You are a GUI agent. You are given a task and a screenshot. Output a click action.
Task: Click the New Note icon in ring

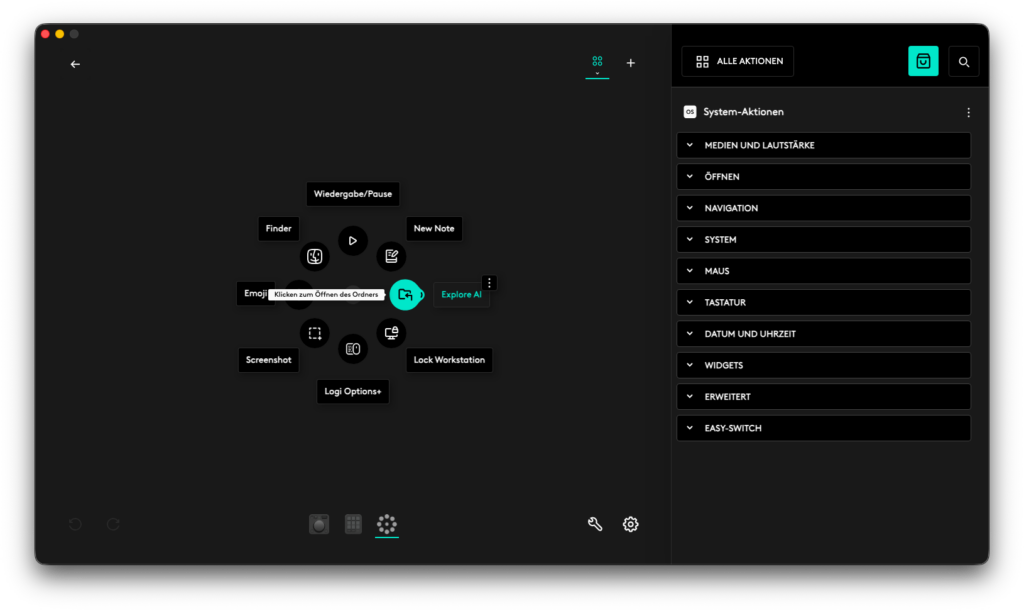[391, 257]
